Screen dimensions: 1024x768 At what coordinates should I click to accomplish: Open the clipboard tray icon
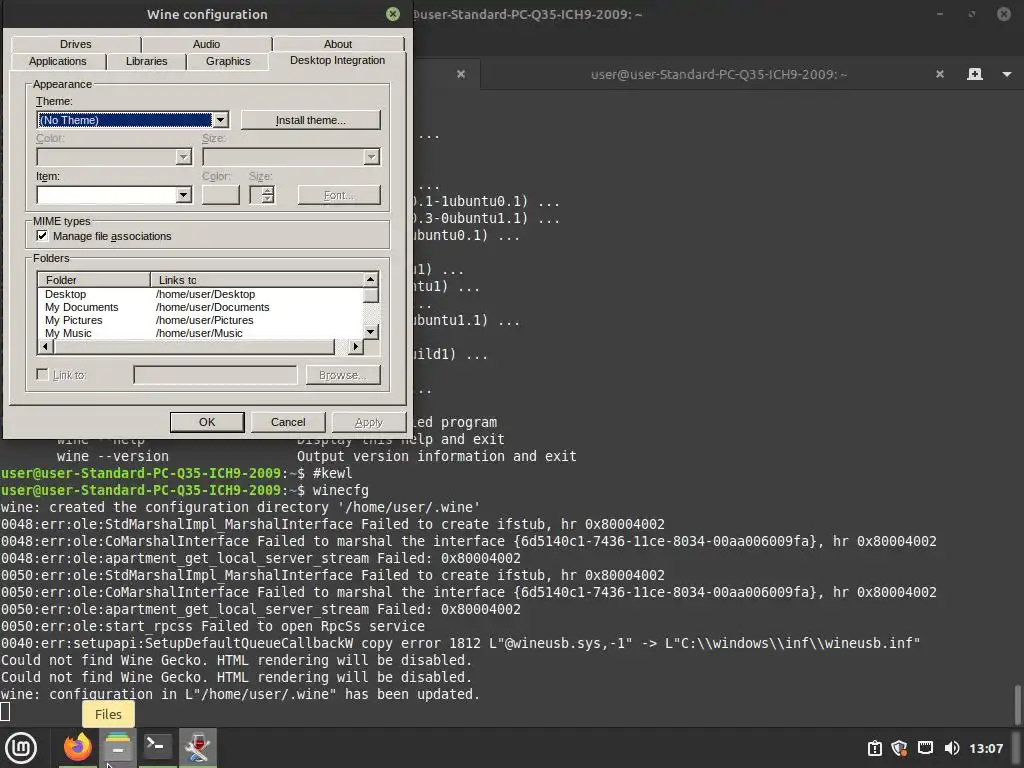(874, 748)
